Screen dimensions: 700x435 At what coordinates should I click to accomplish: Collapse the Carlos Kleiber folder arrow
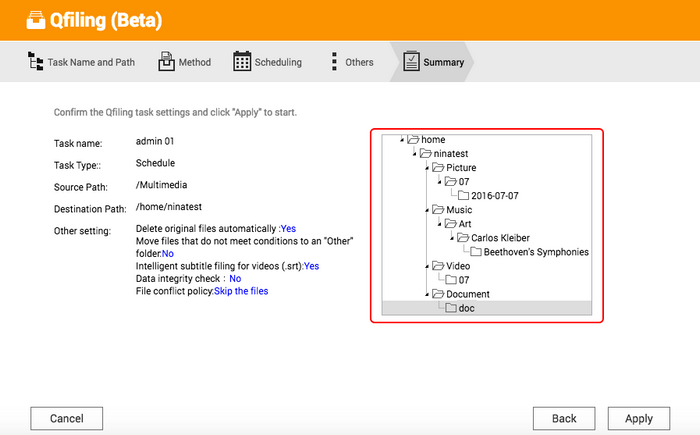pyautogui.click(x=452, y=238)
